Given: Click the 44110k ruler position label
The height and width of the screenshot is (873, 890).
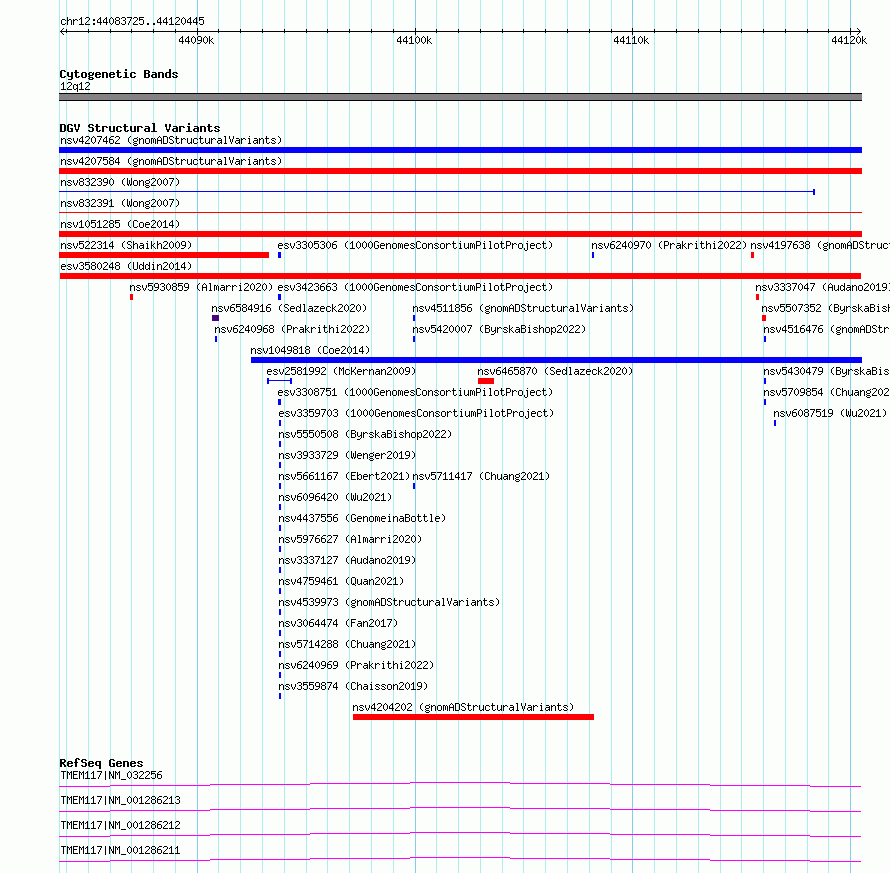Looking at the screenshot, I should 631,40.
